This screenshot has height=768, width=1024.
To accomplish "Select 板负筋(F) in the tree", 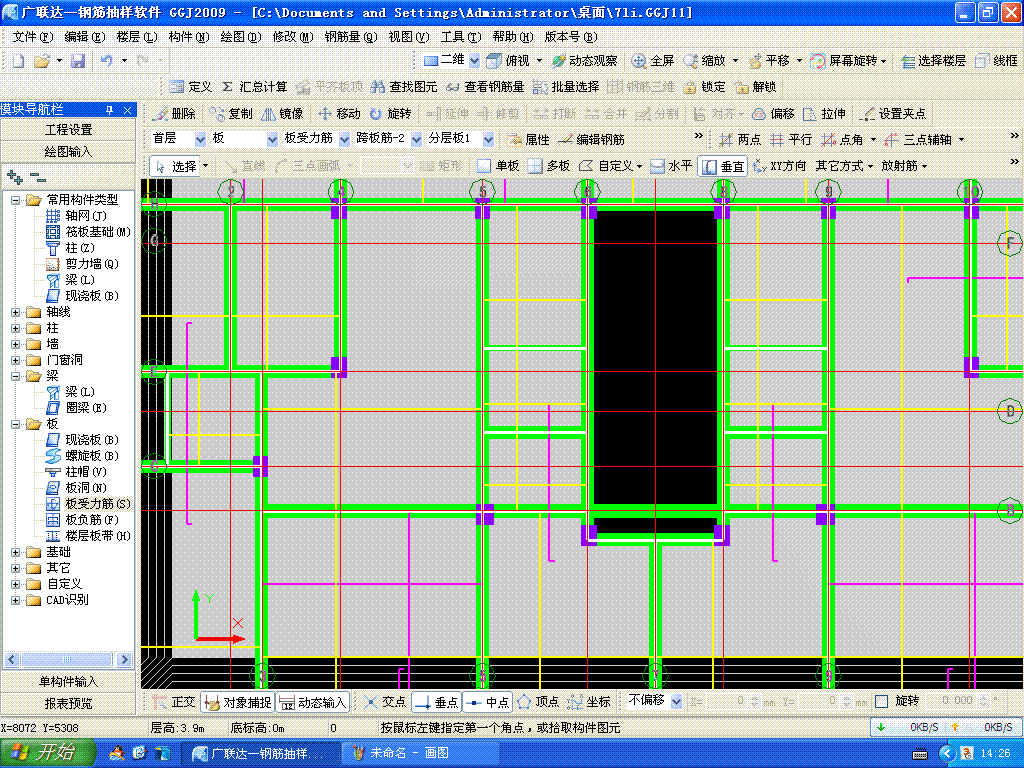I will click(x=91, y=520).
